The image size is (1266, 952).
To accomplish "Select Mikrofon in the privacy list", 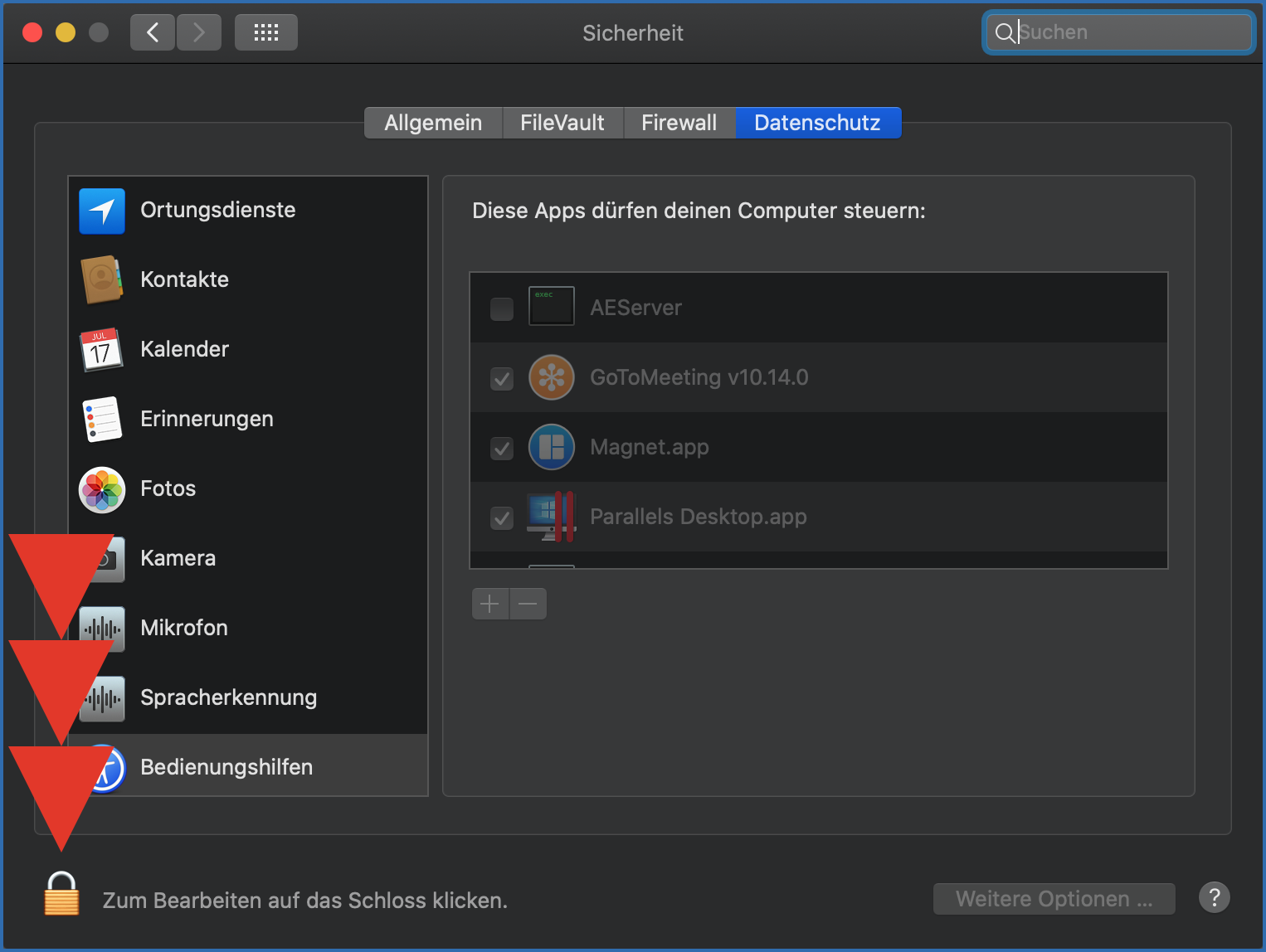I will click(x=184, y=628).
